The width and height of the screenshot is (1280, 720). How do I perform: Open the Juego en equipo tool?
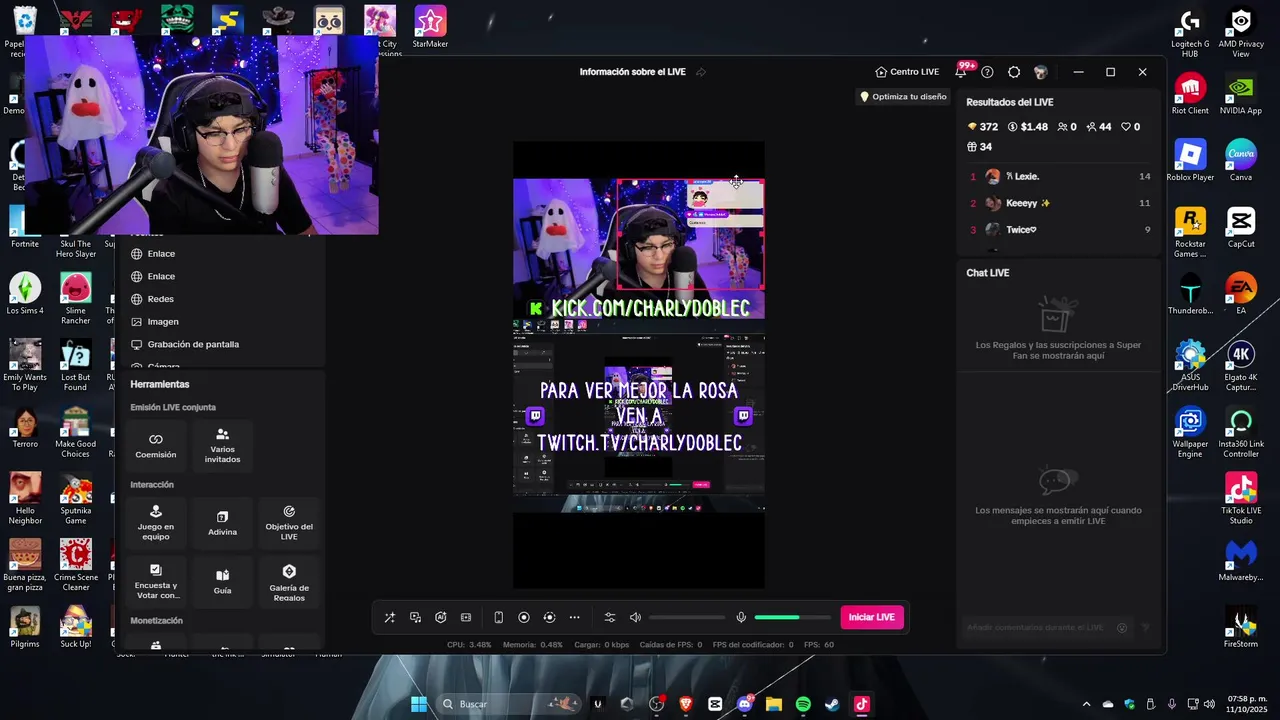pyautogui.click(x=156, y=523)
